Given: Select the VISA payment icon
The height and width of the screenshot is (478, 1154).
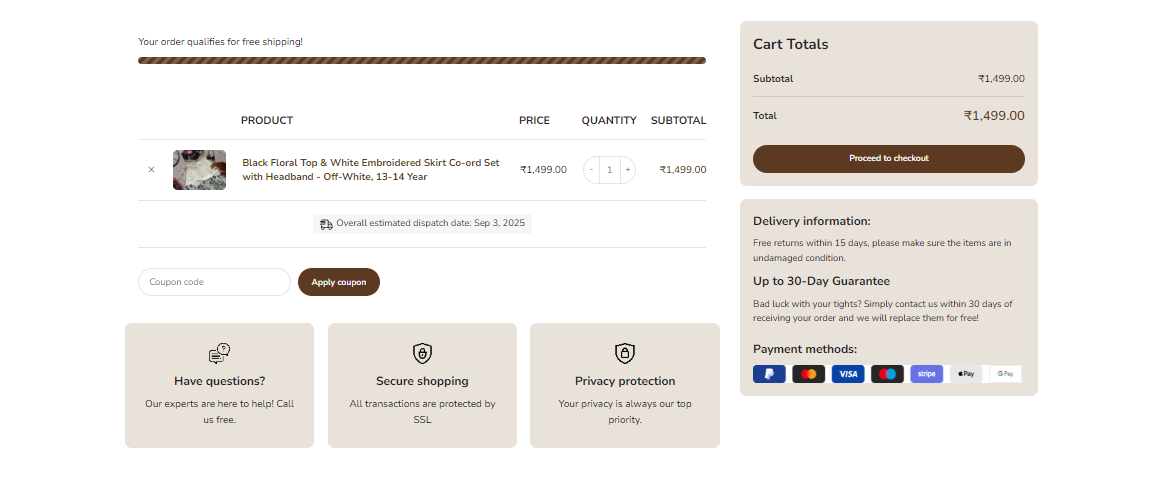Looking at the screenshot, I should [848, 374].
